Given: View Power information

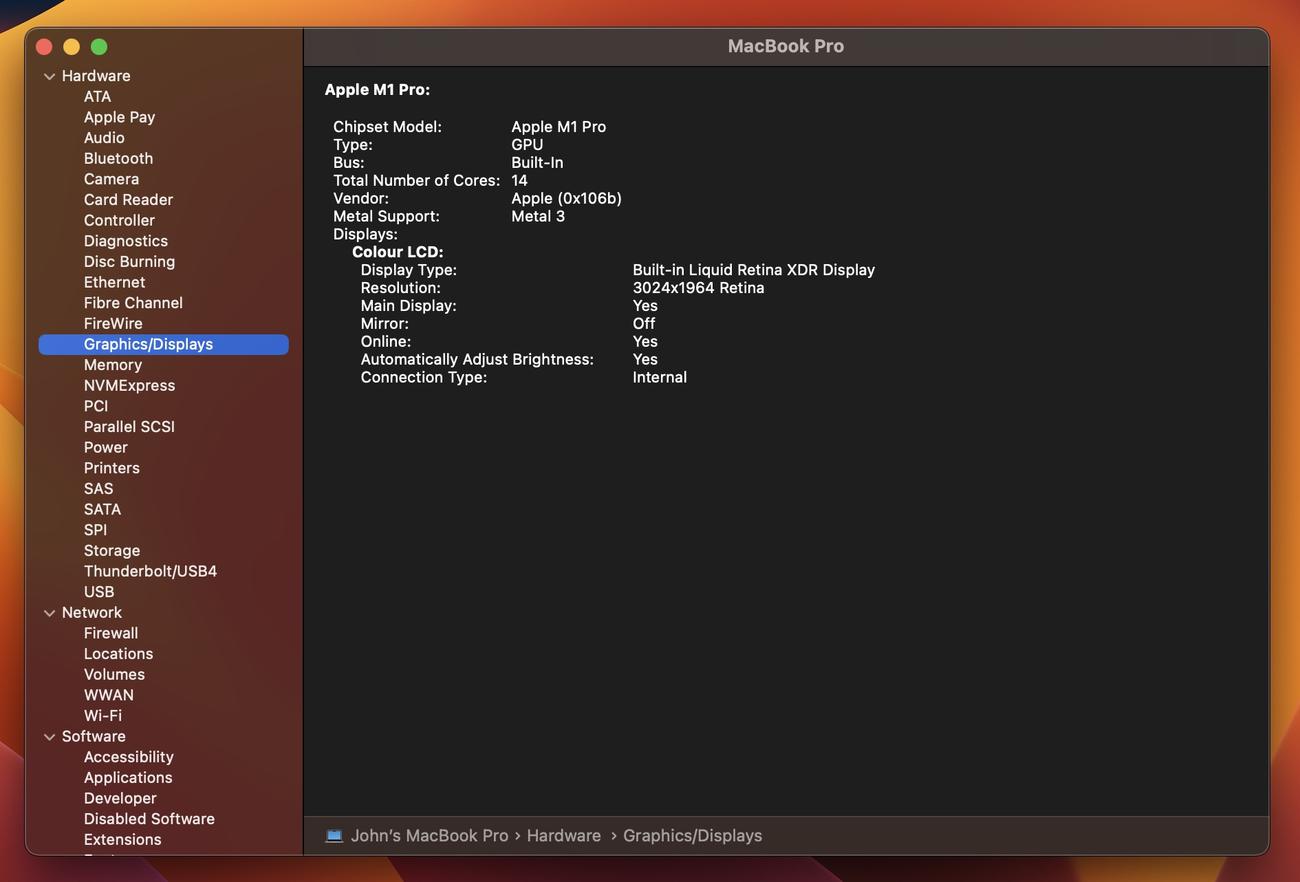Looking at the screenshot, I should tap(106, 448).
